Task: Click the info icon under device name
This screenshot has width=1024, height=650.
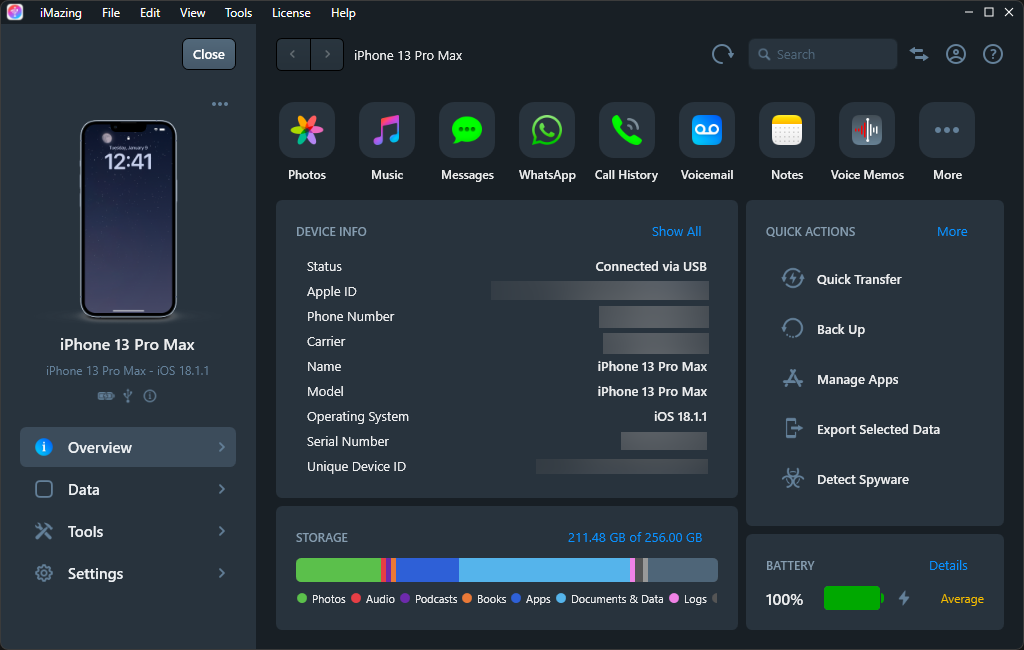Action: tap(150, 396)
